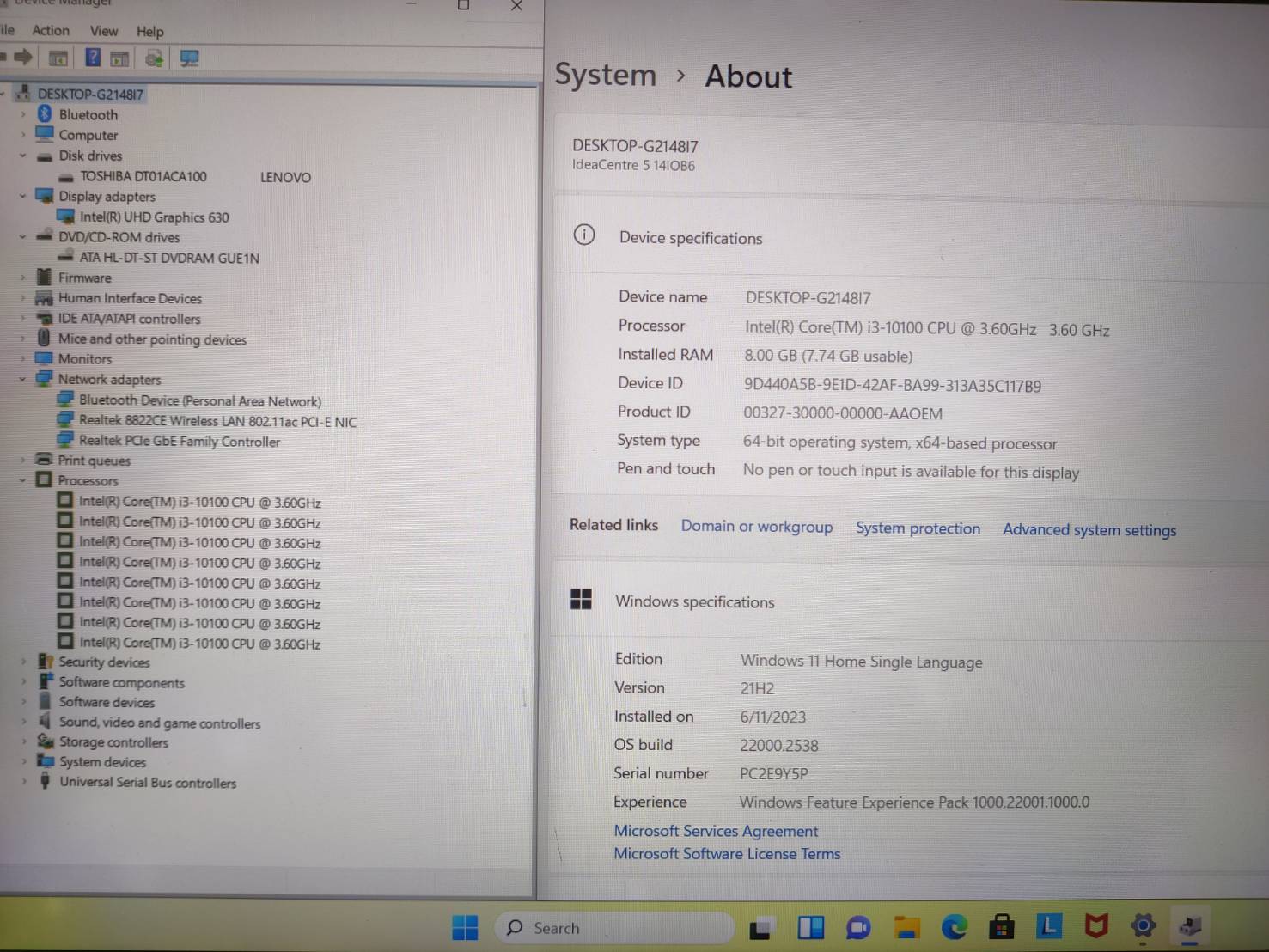Open the Lenovo L app on taskbar
The height and width of the screenshot is (952, 1269).
coord(1048,925)
